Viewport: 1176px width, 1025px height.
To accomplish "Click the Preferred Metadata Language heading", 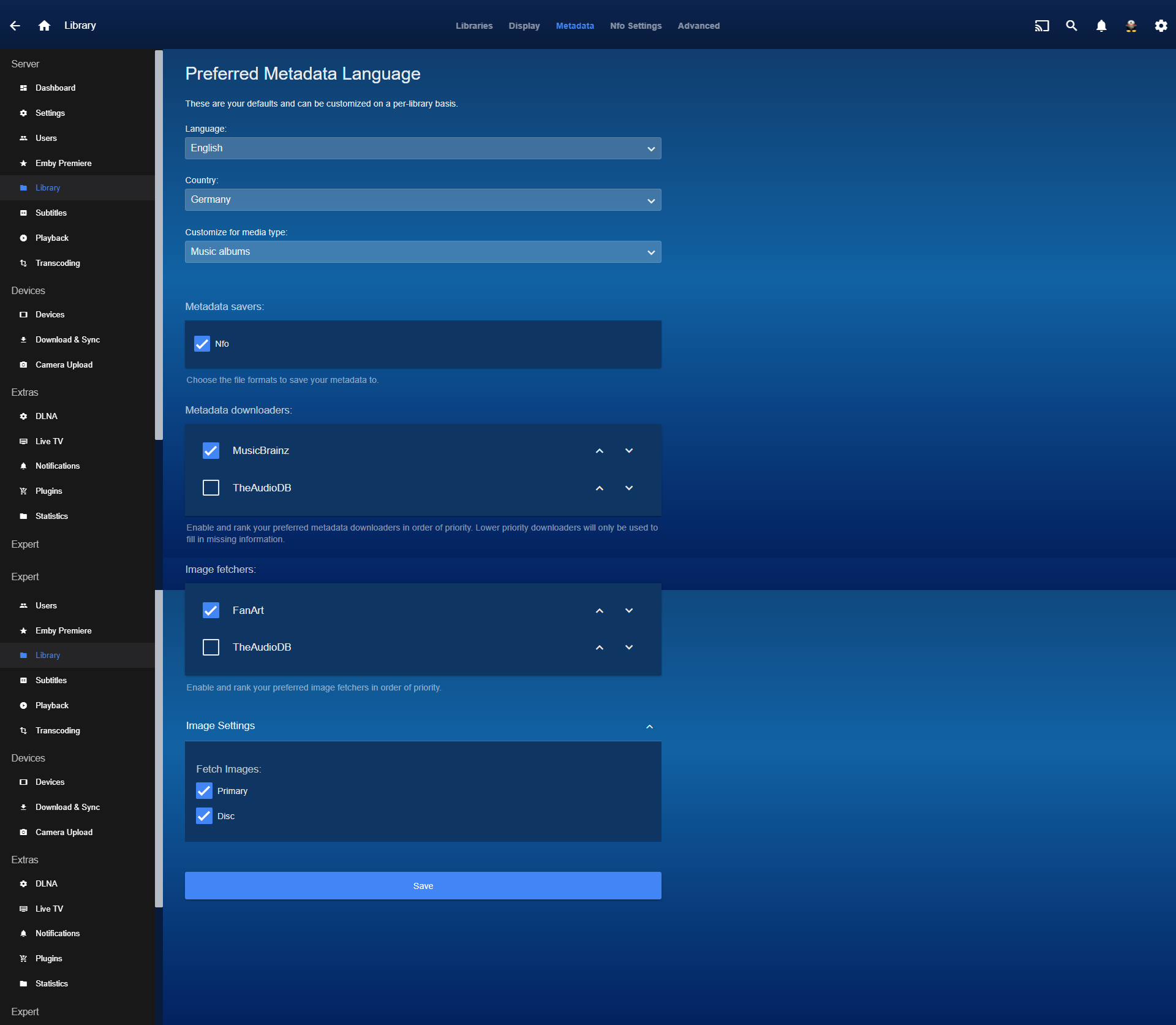I will (303, 74).
